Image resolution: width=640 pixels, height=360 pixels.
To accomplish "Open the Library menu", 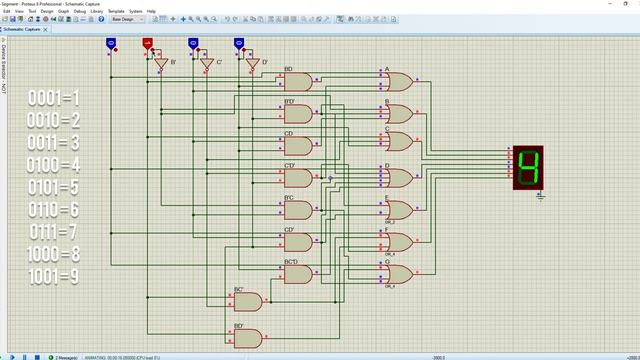I will (x=97, y=11).
